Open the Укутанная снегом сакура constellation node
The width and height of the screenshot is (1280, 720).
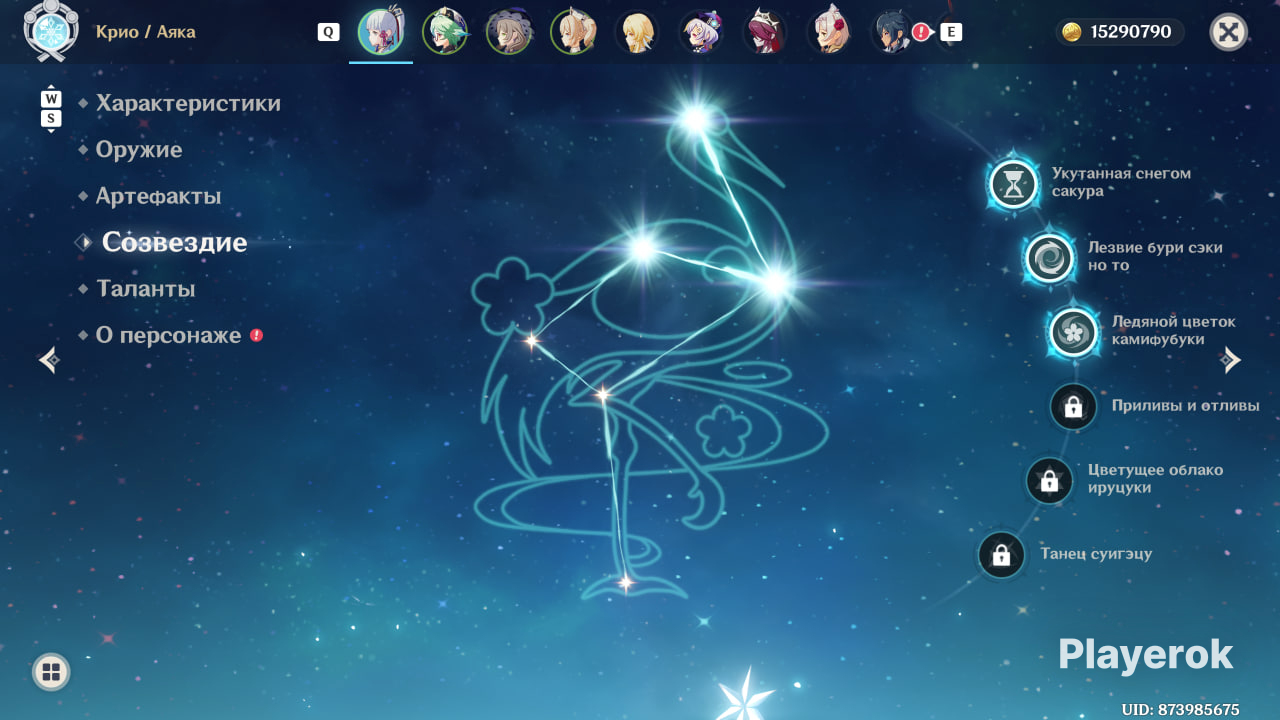coord(1015,184)
